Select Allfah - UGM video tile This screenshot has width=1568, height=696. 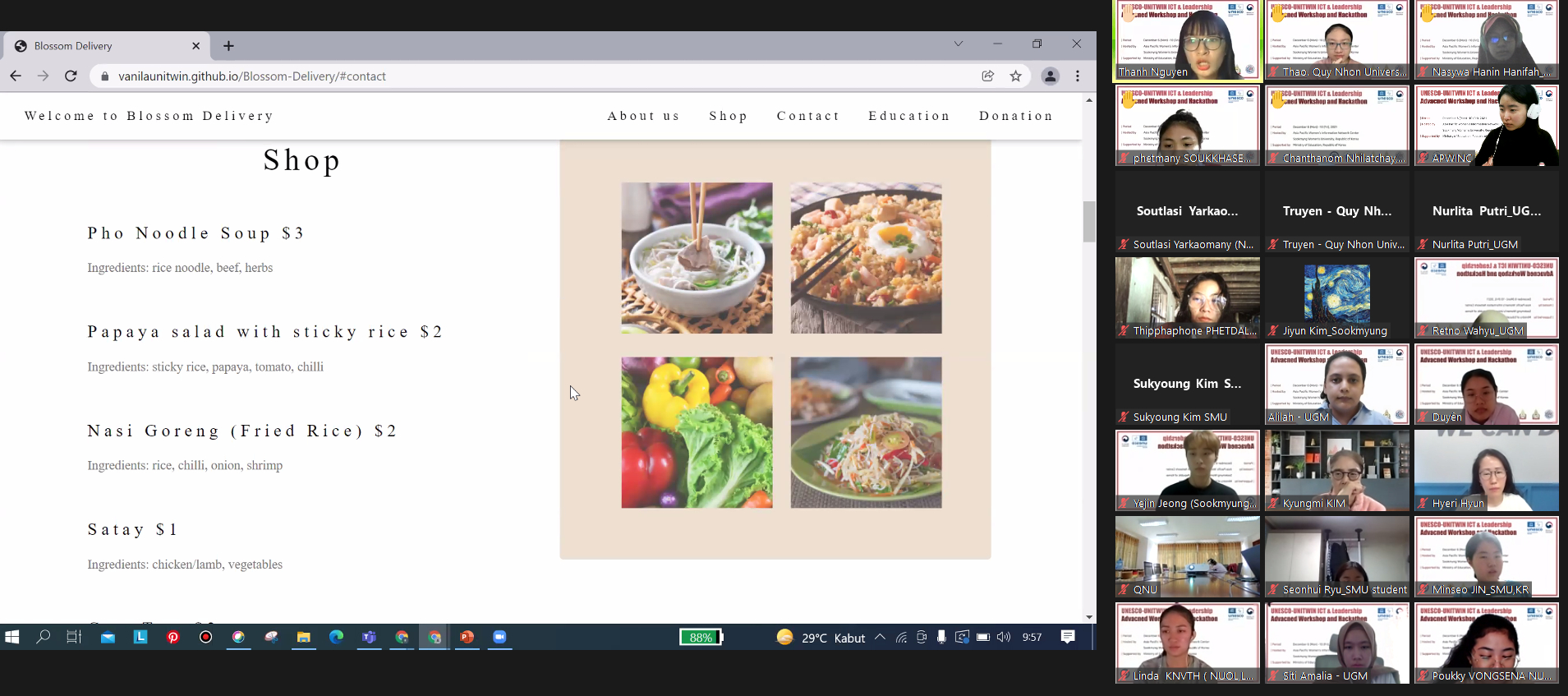click(1336, 385)
